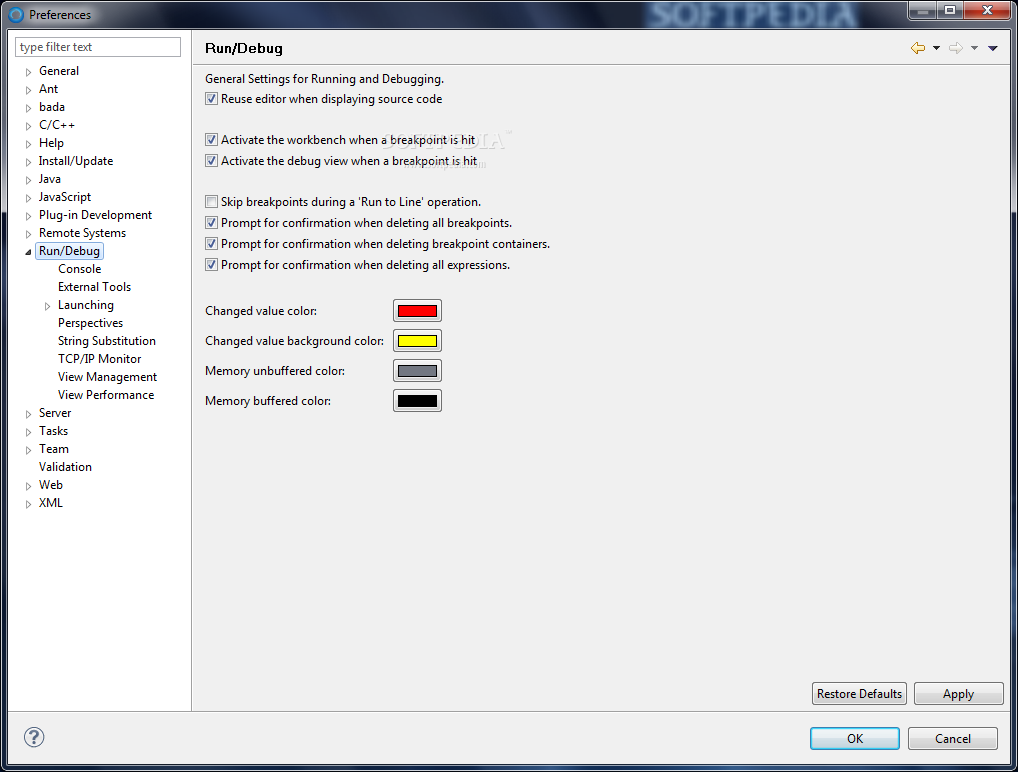Minimize the Preferences window
The width and height of the screenshot is (1018, 772).
pos(922,10)
